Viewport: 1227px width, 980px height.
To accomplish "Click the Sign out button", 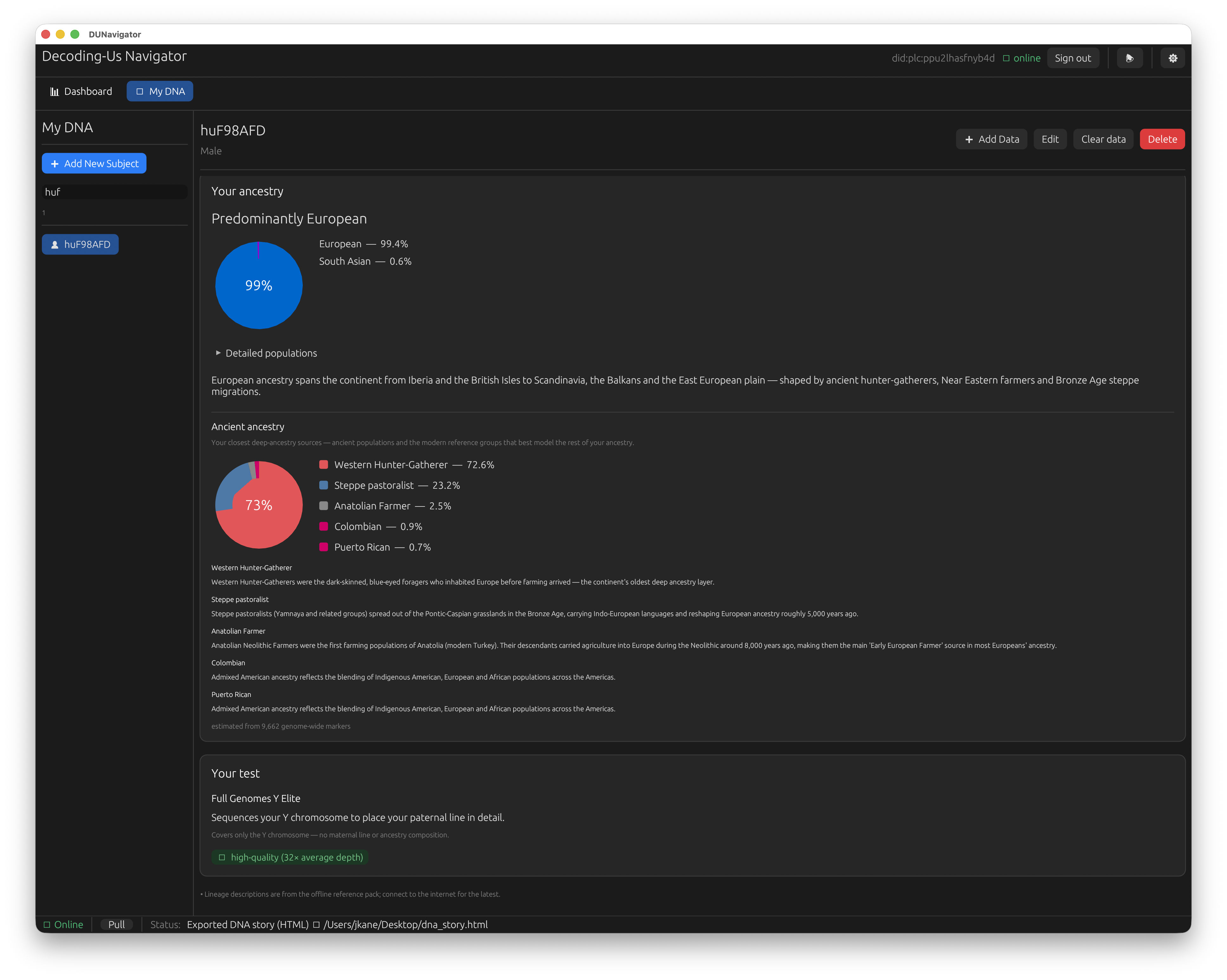I will click(x=1072, y=58).
